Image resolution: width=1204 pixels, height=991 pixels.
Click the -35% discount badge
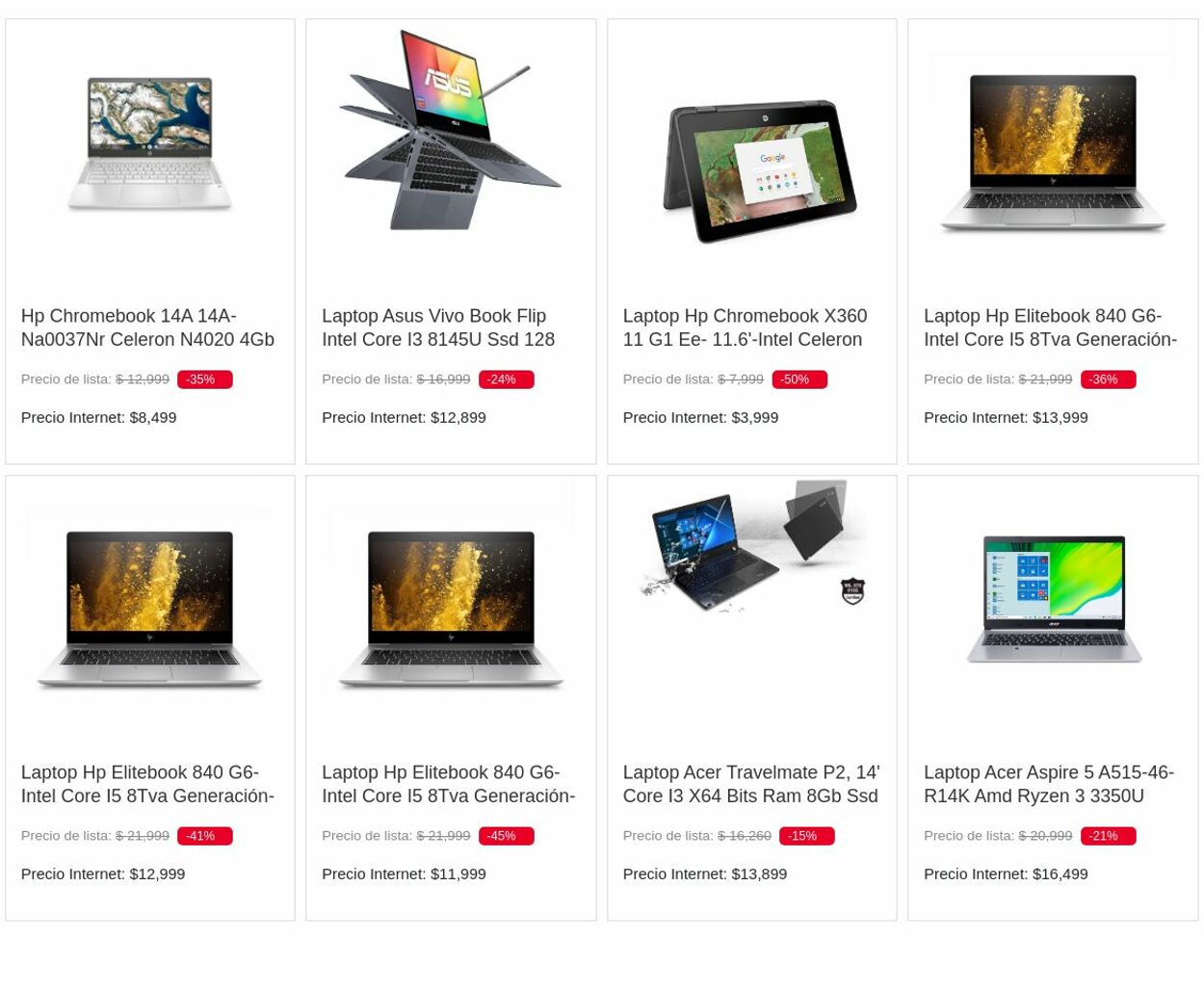coord(204,379)
